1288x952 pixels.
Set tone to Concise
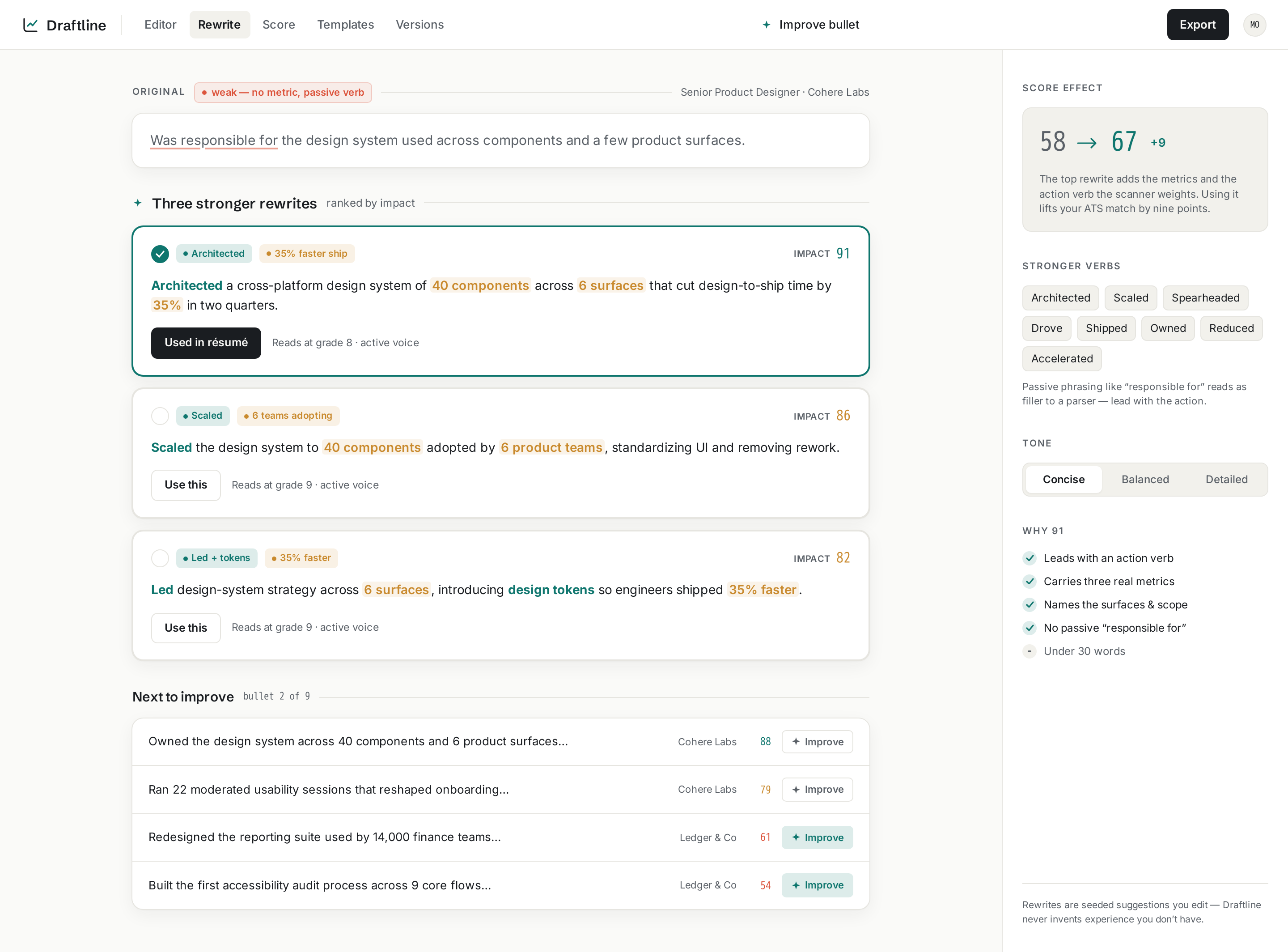[1063, 480]
